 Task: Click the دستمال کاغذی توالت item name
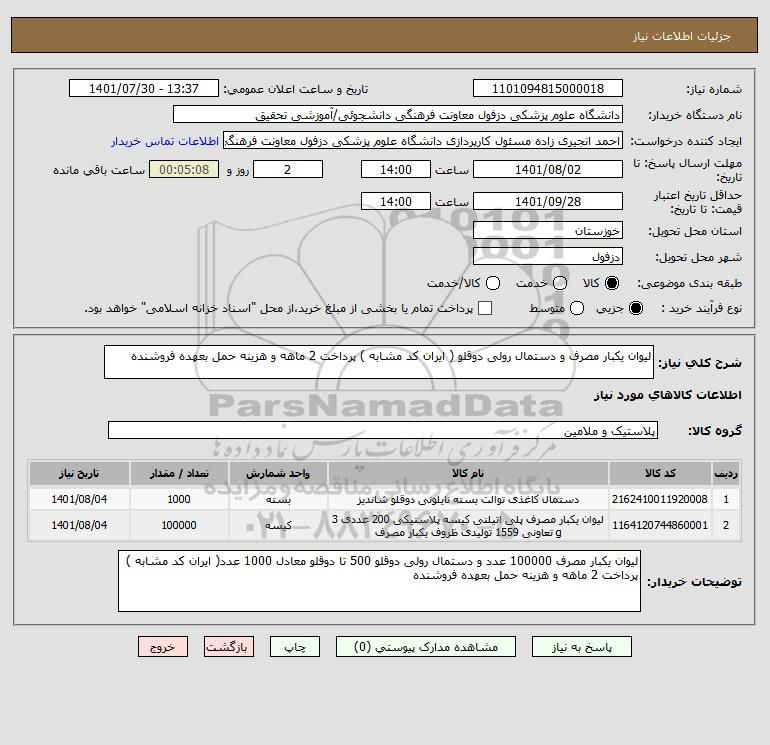pos(468,499)
